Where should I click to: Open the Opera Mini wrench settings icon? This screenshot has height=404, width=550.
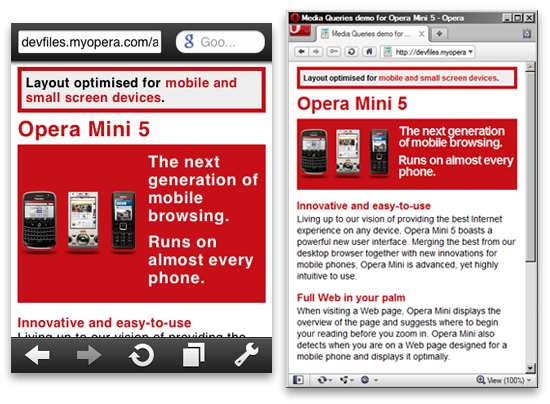click(246, 355)
